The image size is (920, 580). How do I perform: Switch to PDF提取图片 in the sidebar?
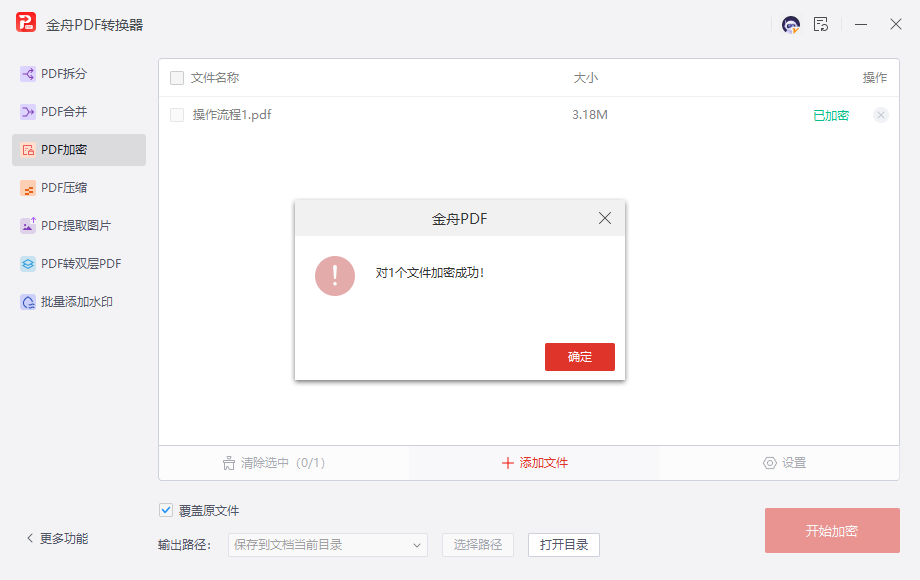point(79,226)
